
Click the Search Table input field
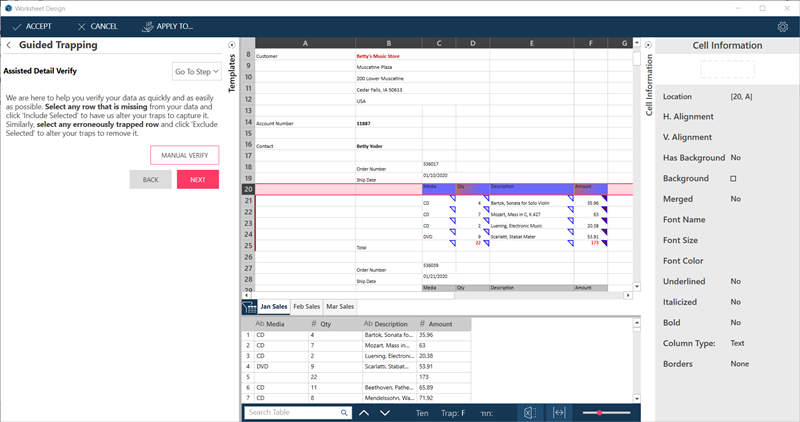292,412
